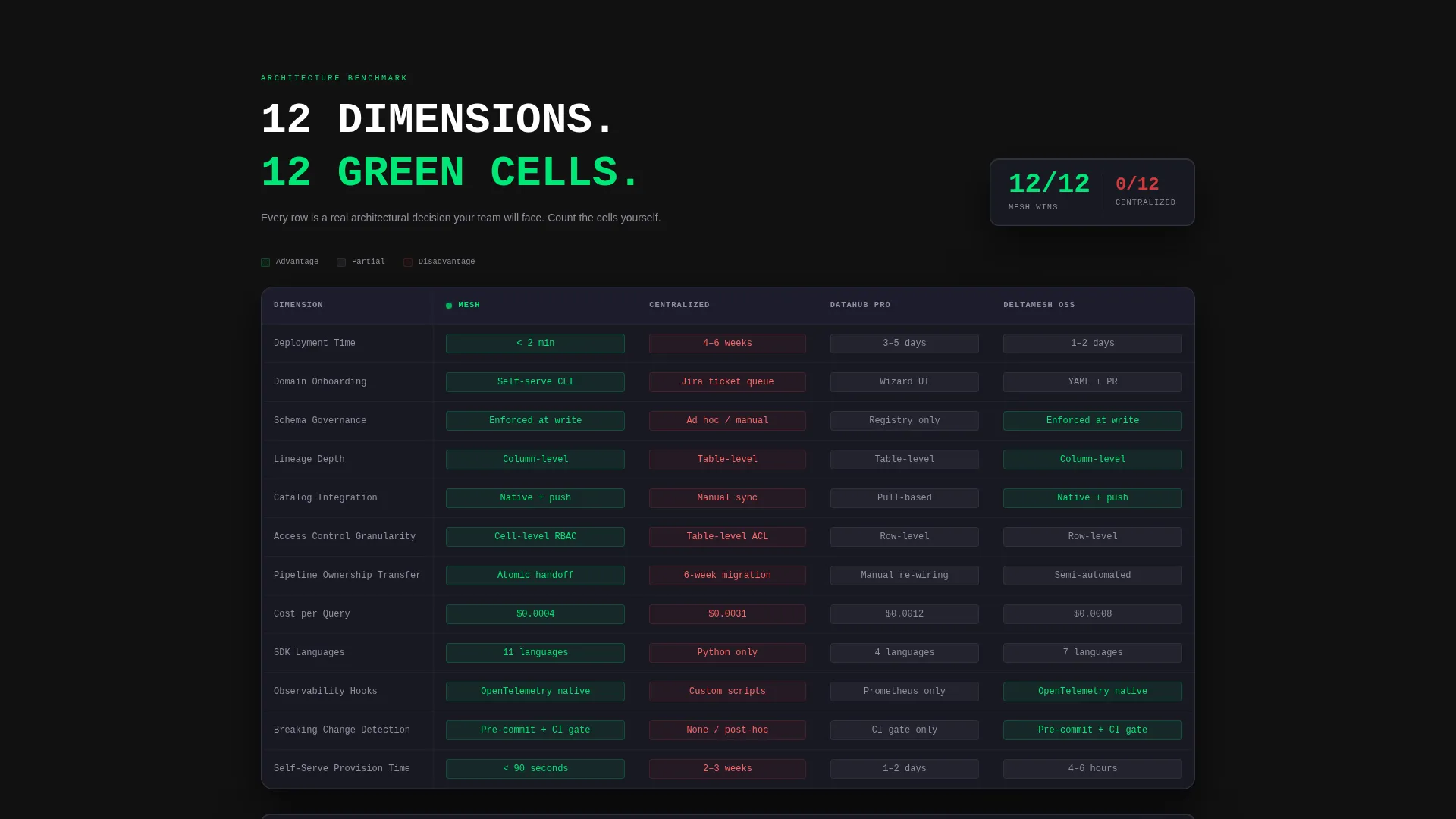The height and width of the screenshot is (819, 1456).
Task: Click the '11 languages' cell
Action: [535, 653]
